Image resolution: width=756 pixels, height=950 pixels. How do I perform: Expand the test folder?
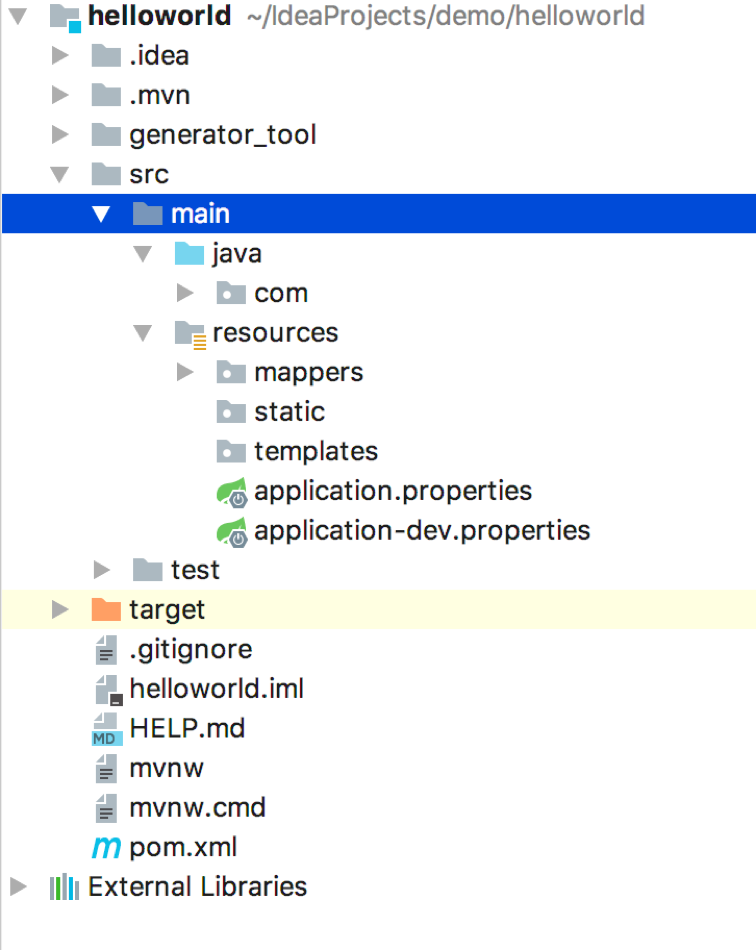(101, 570)
